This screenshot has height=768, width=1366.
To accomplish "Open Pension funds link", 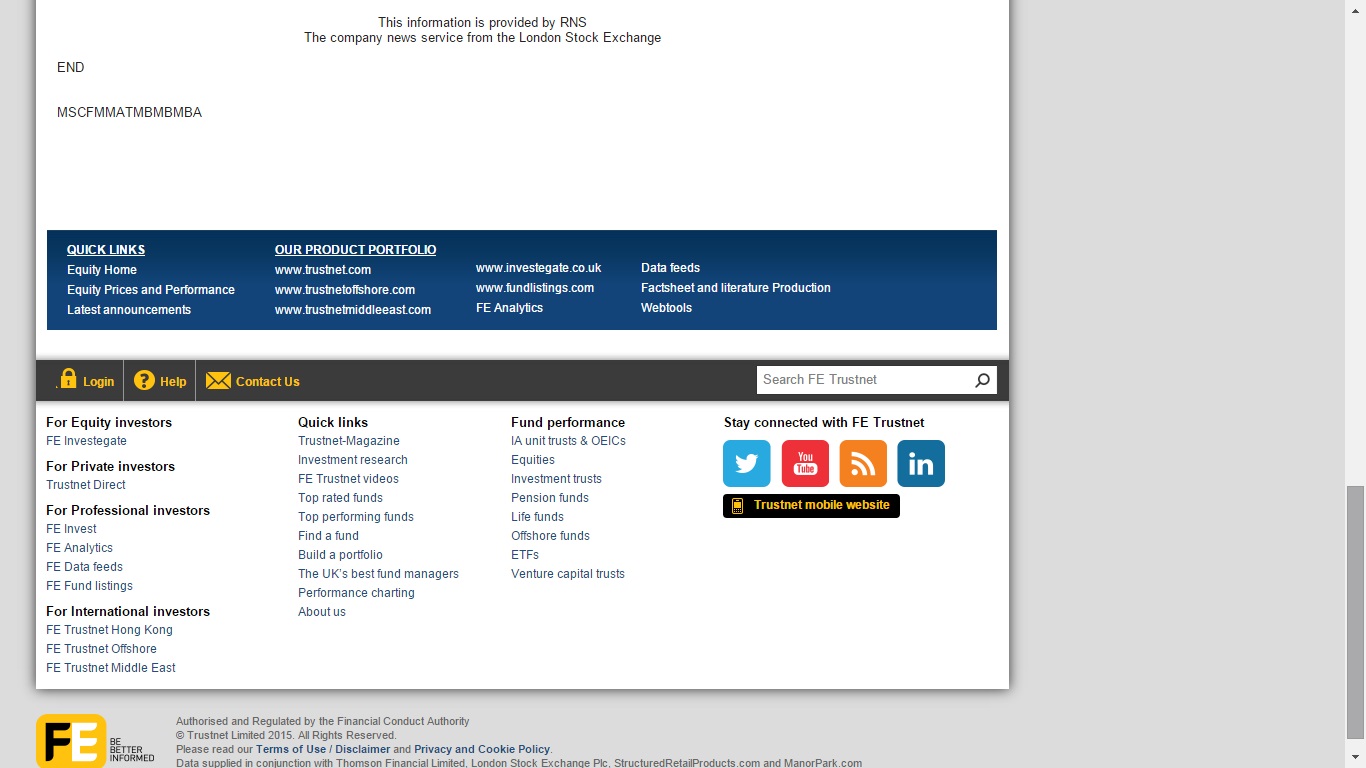I will coord(550,498).
